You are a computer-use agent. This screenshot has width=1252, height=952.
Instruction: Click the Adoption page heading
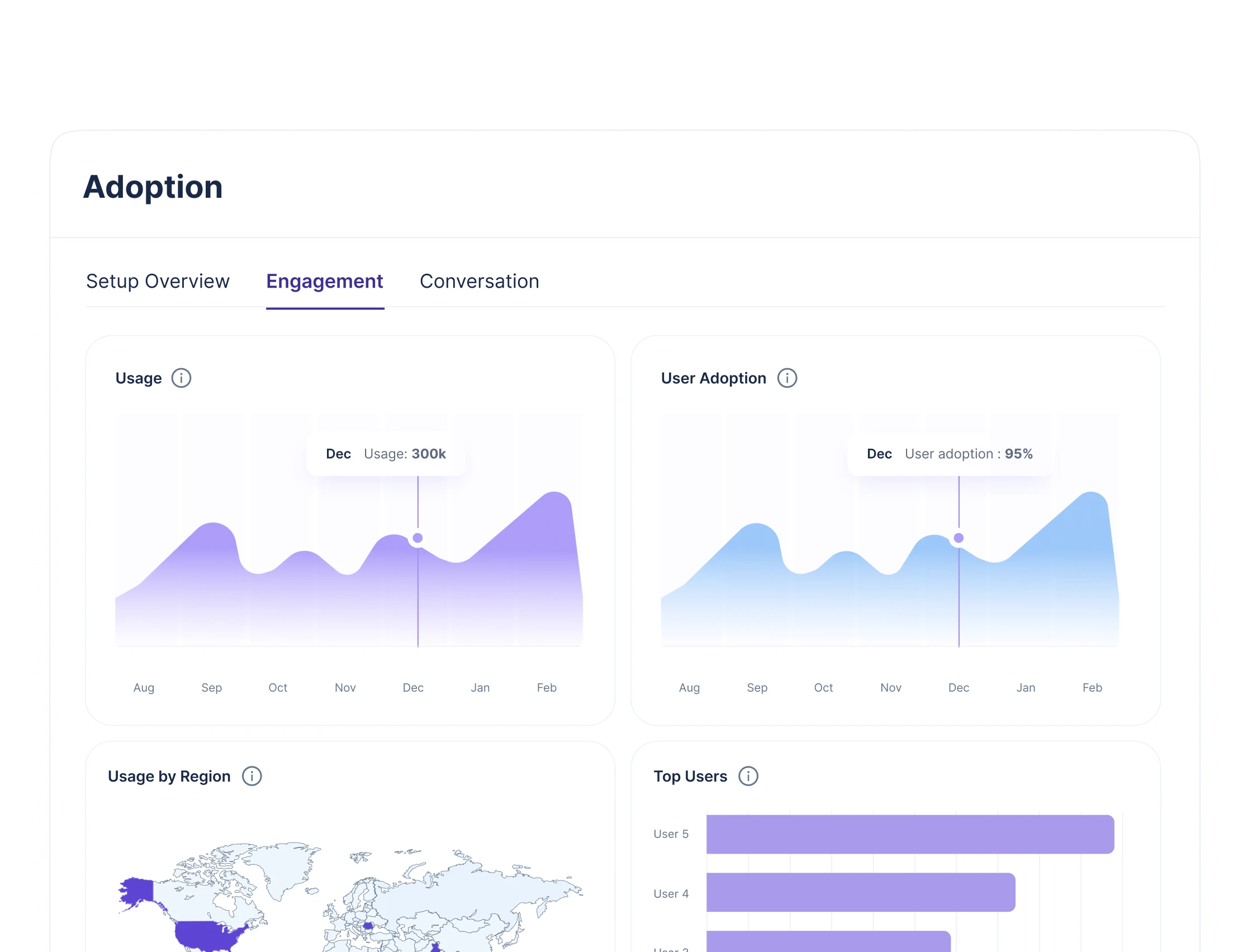point(153,187)
